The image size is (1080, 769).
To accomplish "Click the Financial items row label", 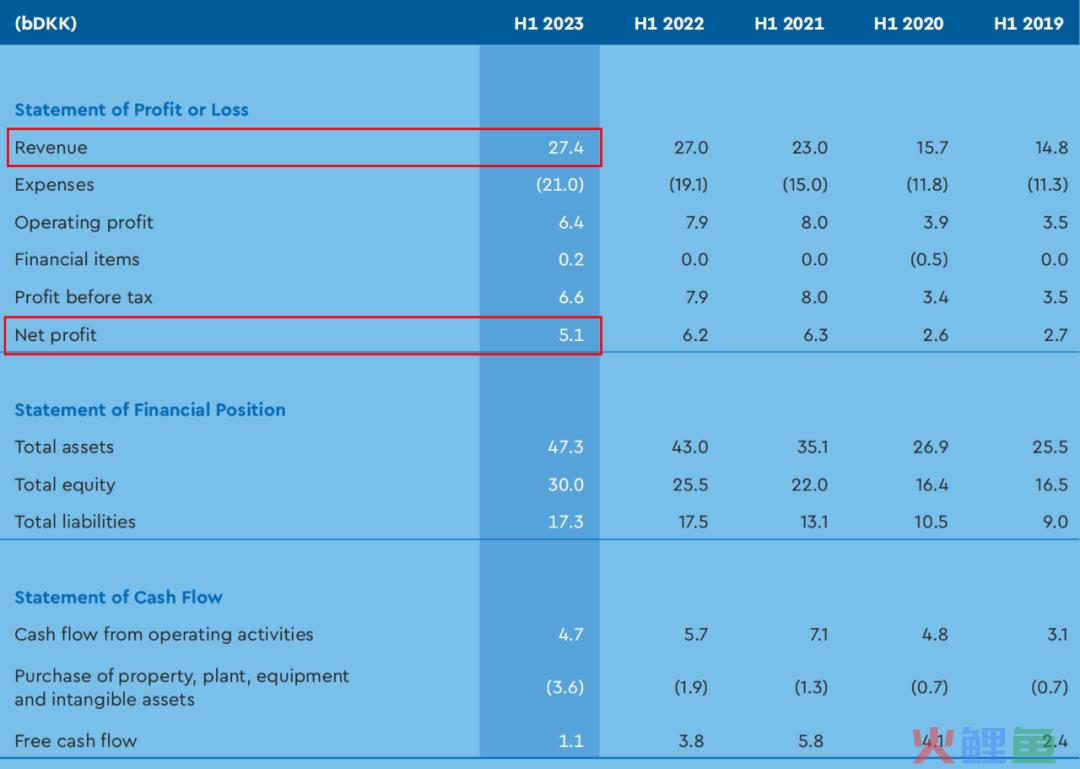I will [77, 259].
